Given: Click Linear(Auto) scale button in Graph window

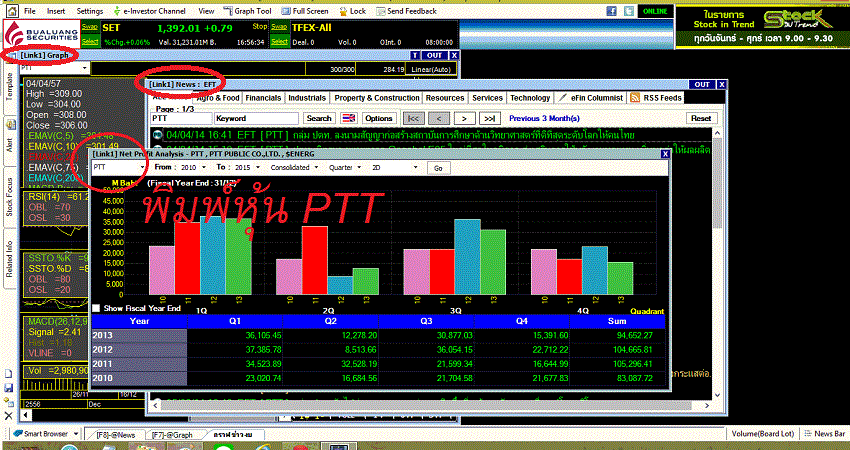Looking at the screenshot, I should point(430,69).
